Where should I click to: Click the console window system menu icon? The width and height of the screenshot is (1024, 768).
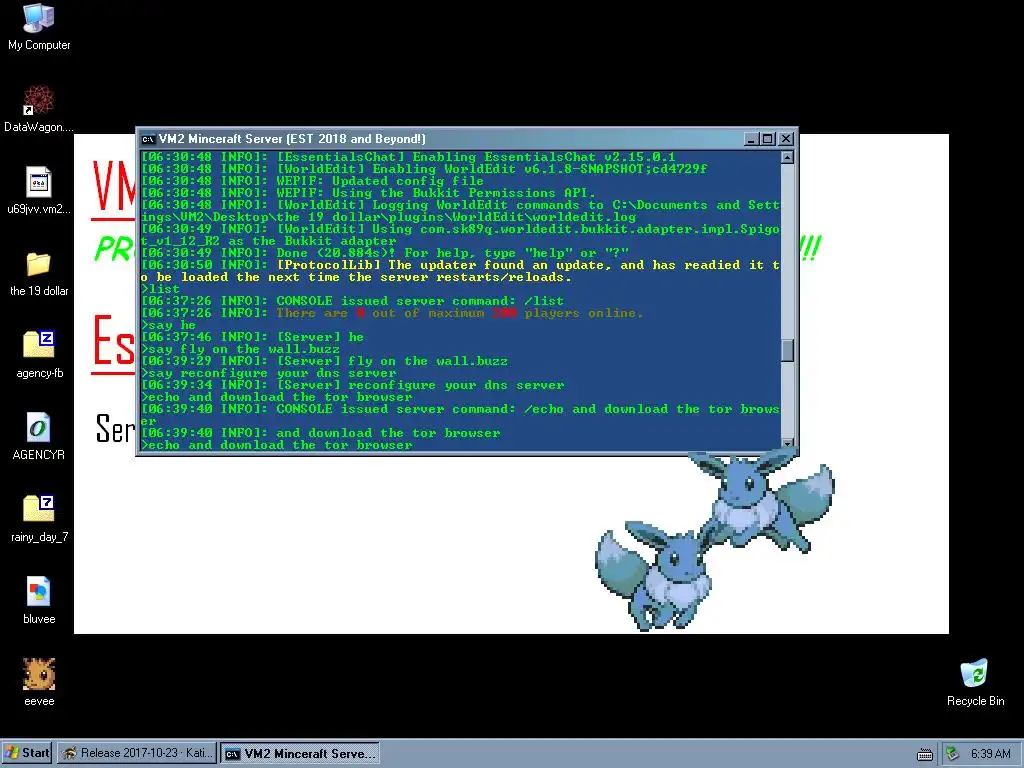(x=148, y=139)
